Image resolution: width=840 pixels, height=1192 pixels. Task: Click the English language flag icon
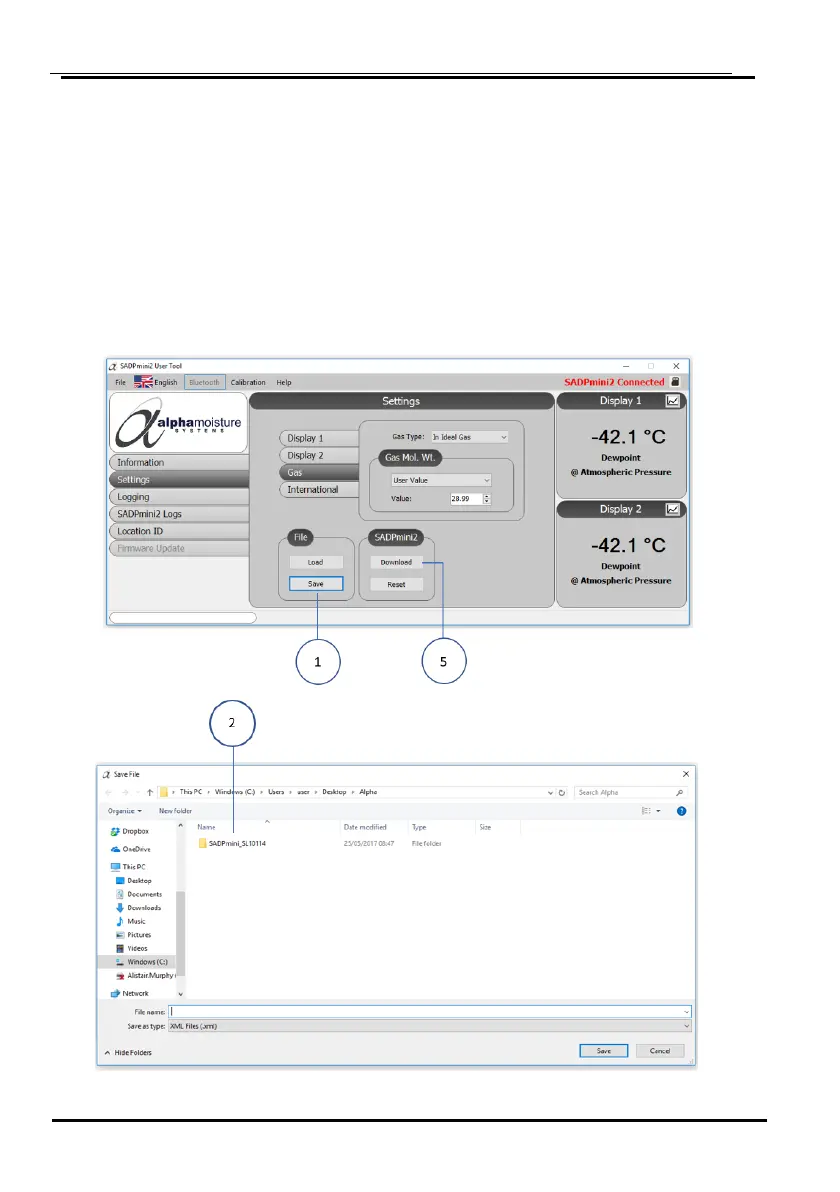pyautogui.click(x=143, y=382)
